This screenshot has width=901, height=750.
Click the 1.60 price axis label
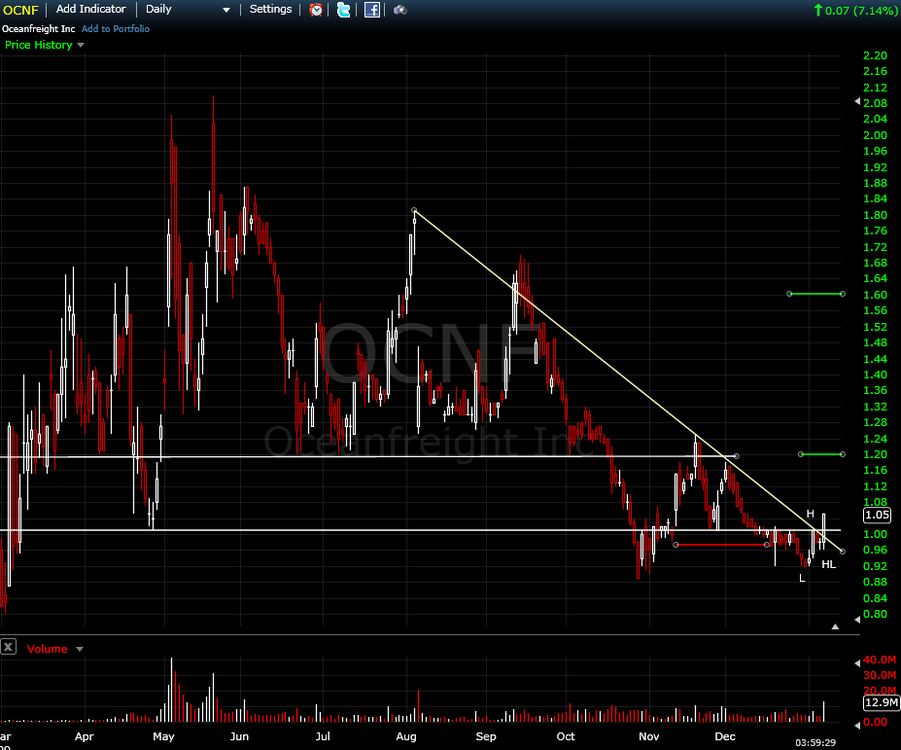875,294
